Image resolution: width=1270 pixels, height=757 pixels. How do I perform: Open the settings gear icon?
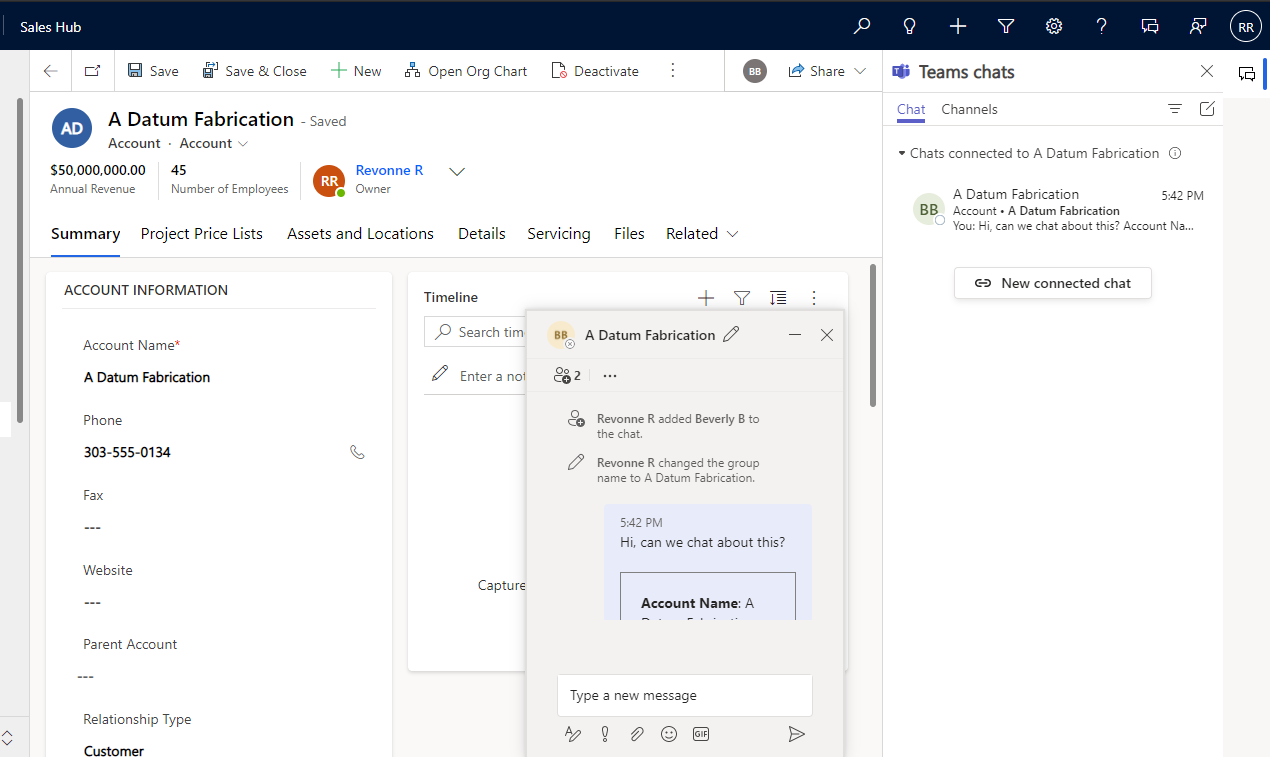click(1054, 27)
